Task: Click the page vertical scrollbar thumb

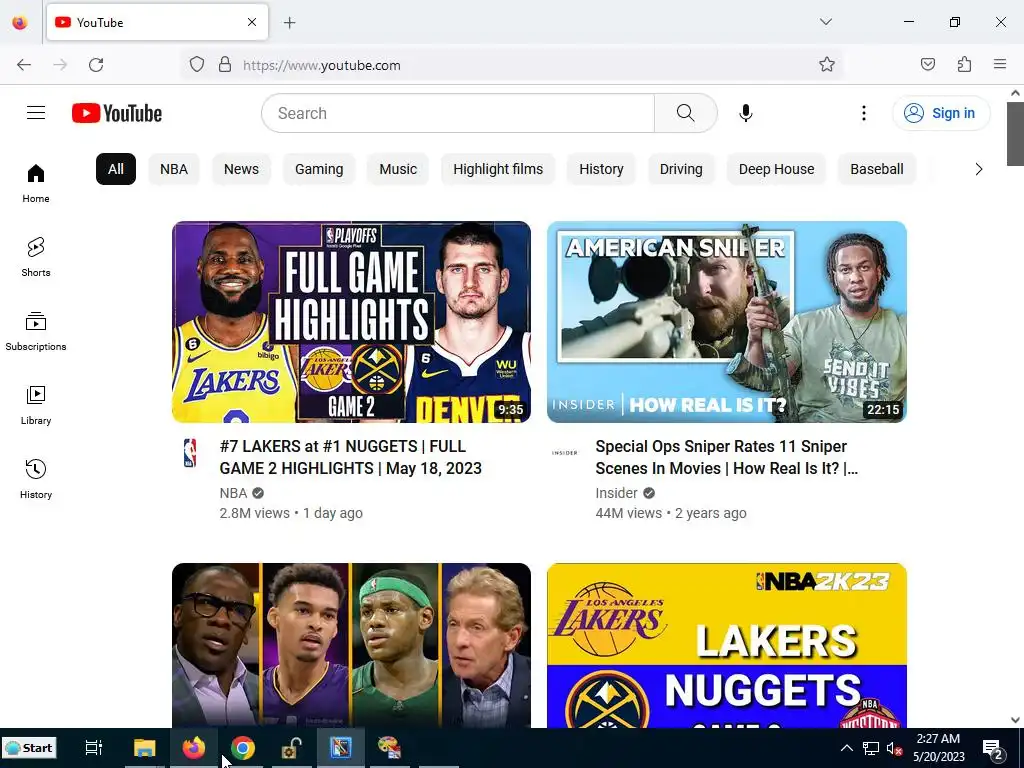Action: [x=1015, y=134]
